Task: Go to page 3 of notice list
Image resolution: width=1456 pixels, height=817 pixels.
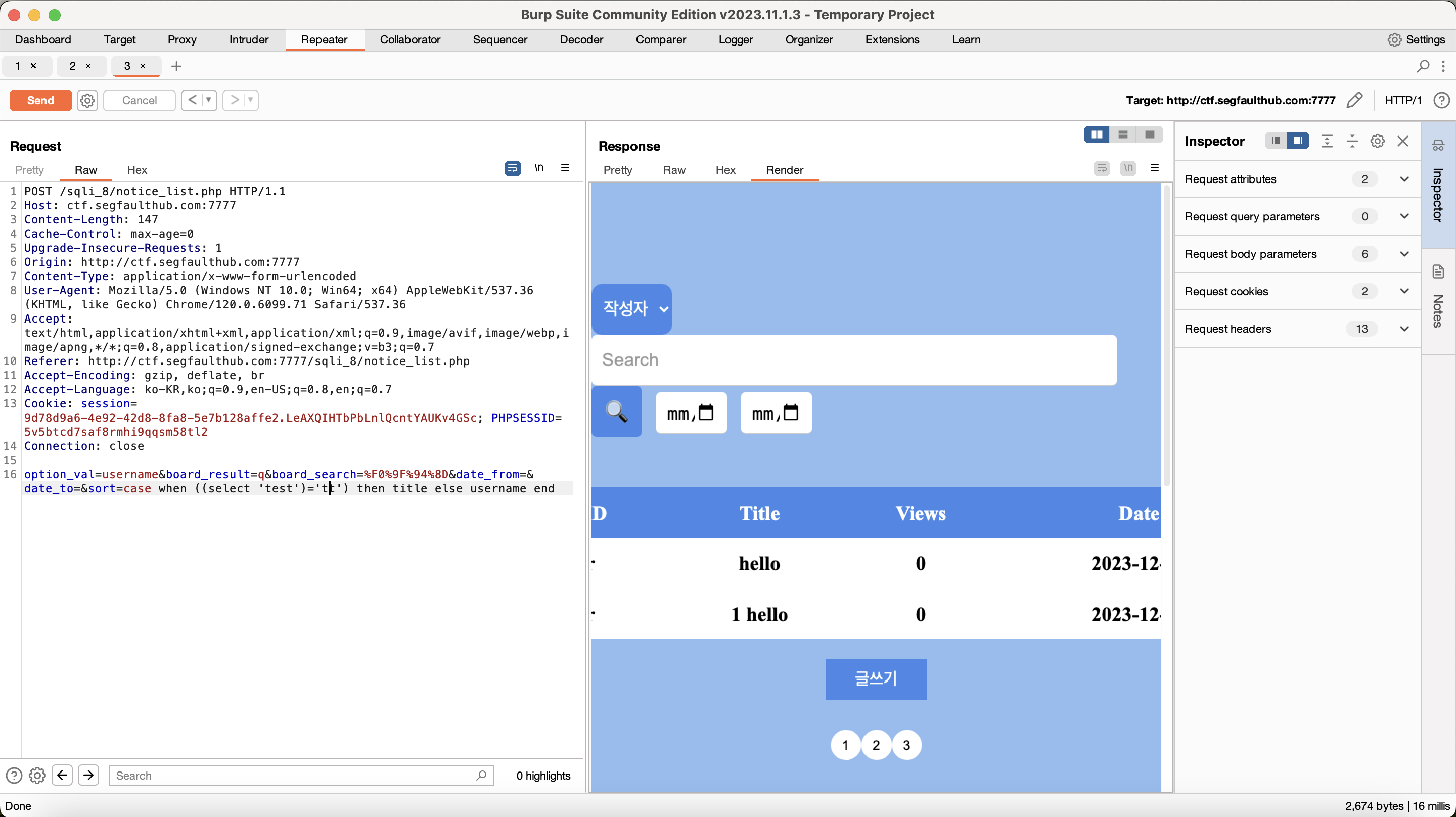Action: click(x=906, y=745)
